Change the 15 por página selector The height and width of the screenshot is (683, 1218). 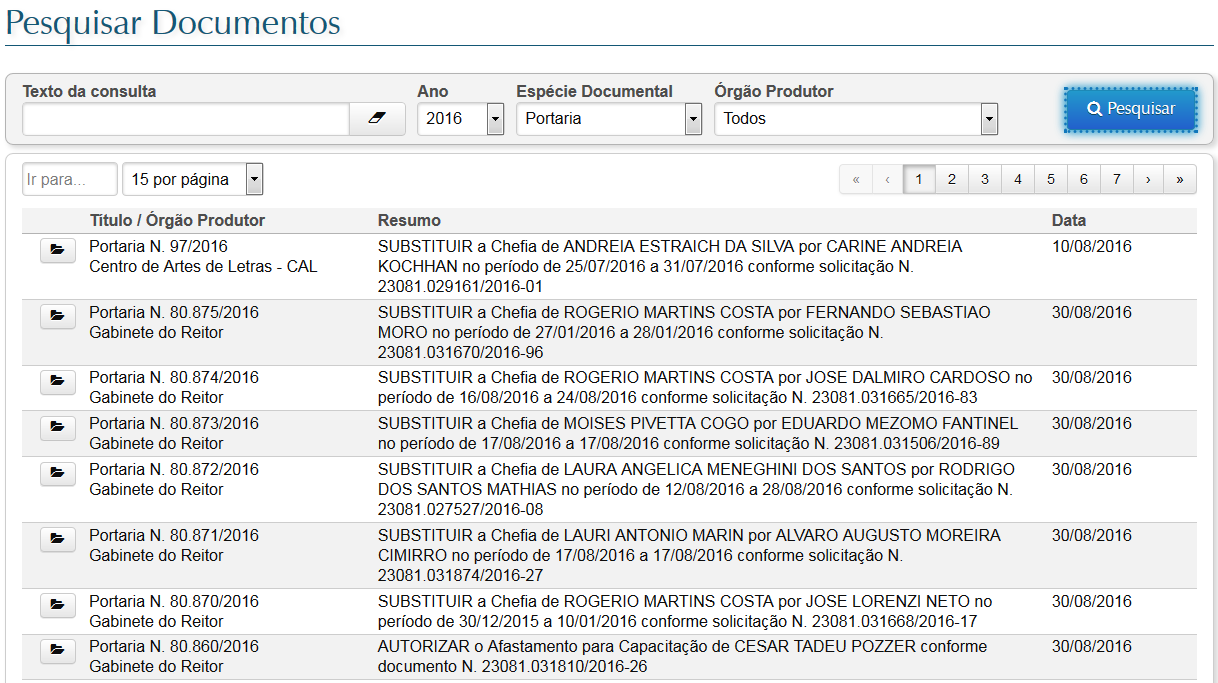click(x=253, y=180)
